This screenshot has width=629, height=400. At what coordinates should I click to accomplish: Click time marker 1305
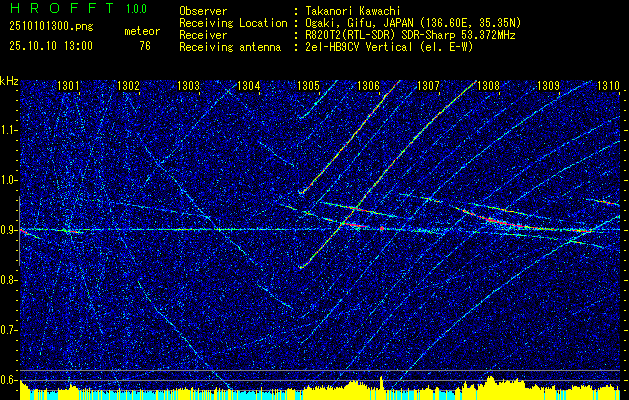(x=308, y=85)
